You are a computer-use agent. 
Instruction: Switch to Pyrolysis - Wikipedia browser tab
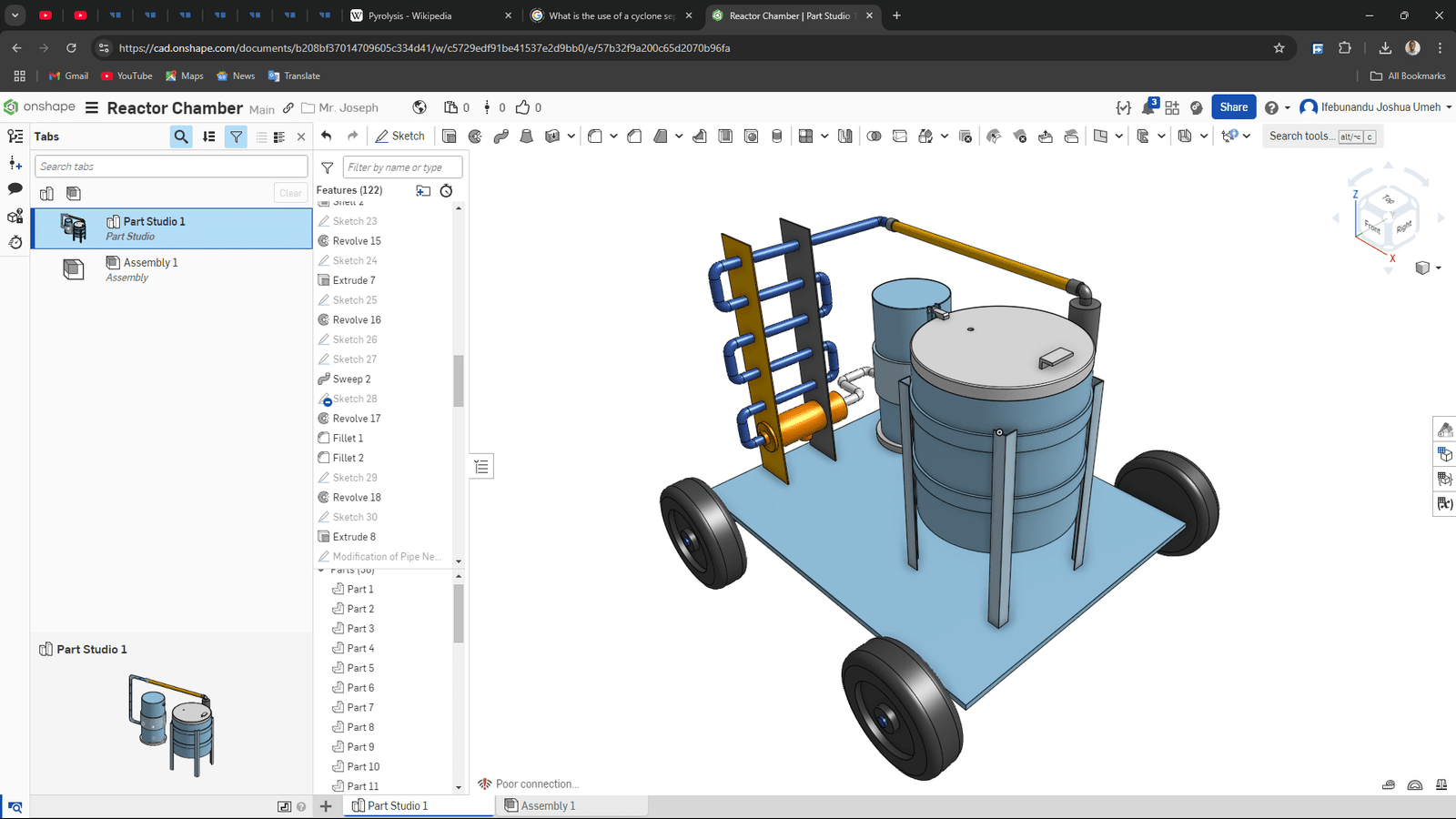coord(409,15)
